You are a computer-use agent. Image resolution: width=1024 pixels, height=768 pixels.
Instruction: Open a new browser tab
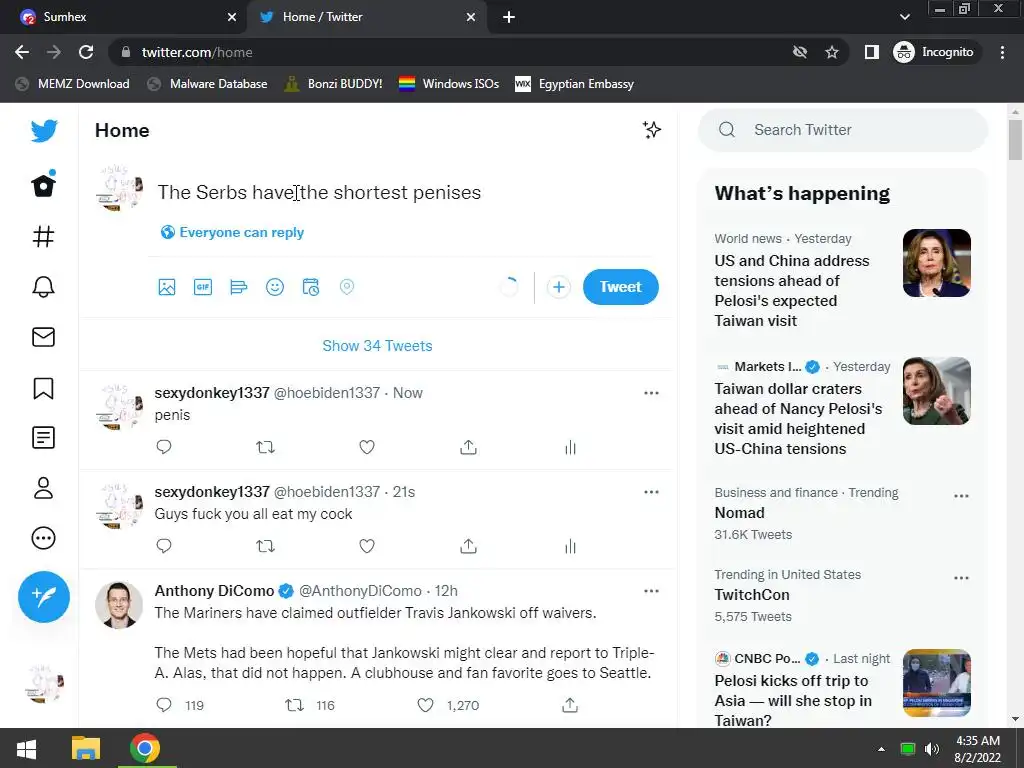pos(509,18)
